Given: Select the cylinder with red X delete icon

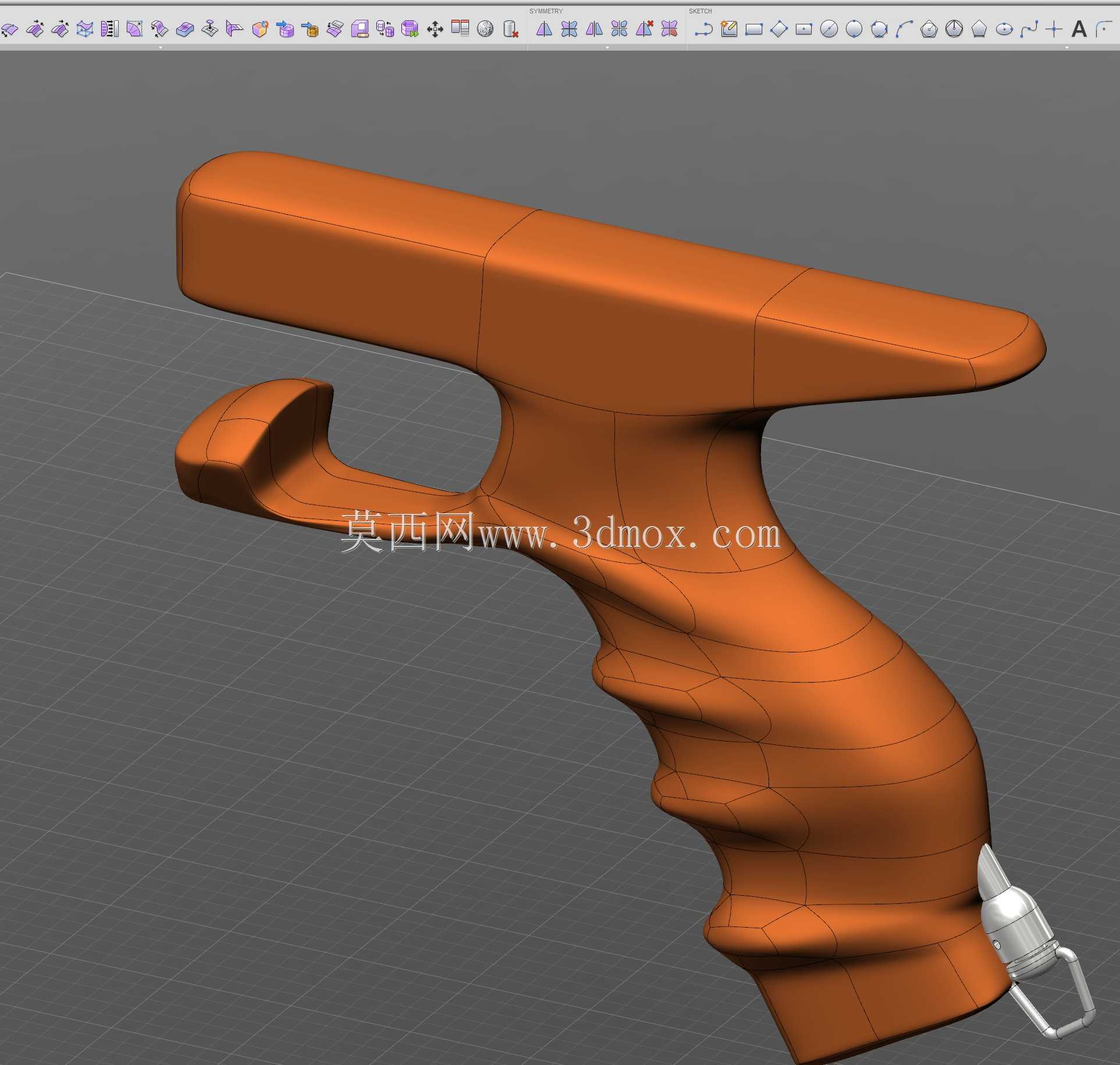Looking at the screenshot, I should tap(510, 29).
